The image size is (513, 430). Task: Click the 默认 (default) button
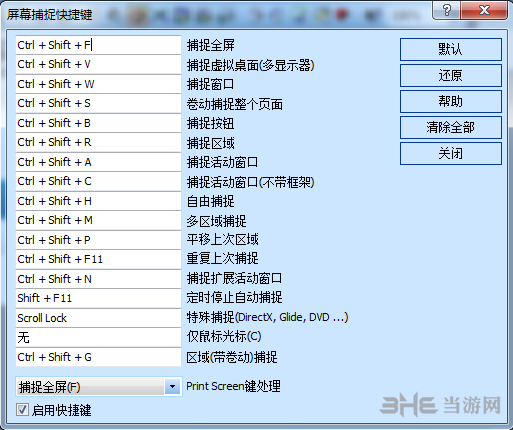coord(451,49)
